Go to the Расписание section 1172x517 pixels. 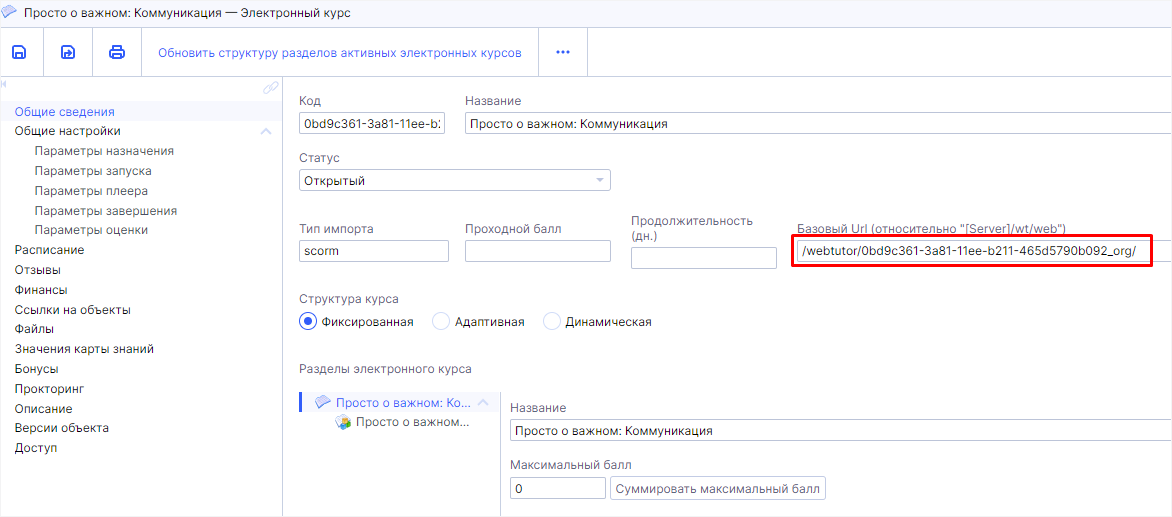coord(49,250)
